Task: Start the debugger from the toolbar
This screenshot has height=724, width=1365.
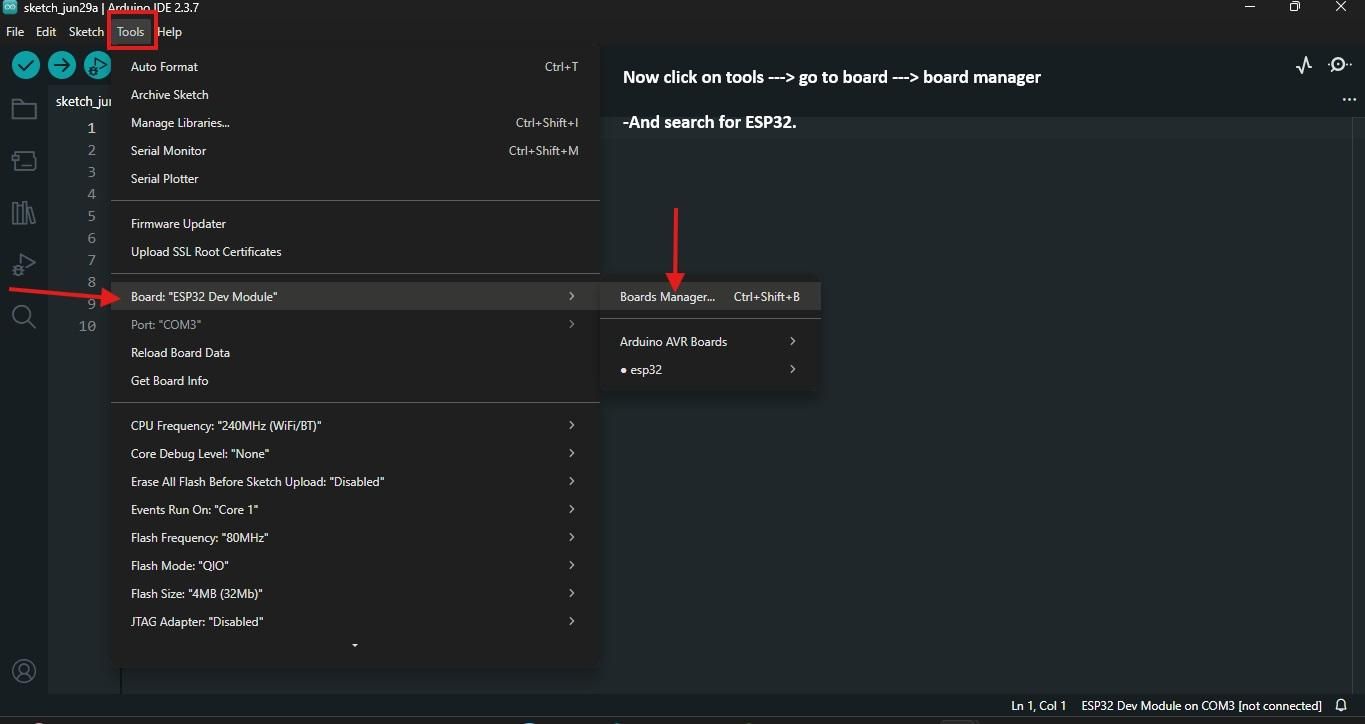Action: tap(97, 65)
